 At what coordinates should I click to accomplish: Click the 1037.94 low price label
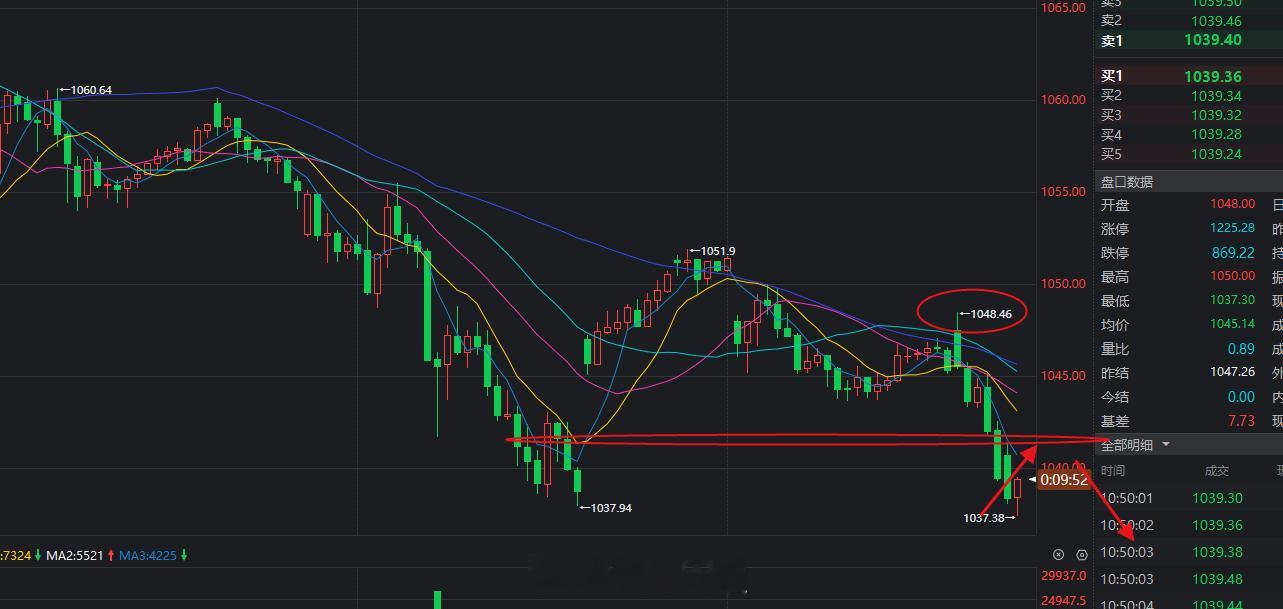point(611,508)
